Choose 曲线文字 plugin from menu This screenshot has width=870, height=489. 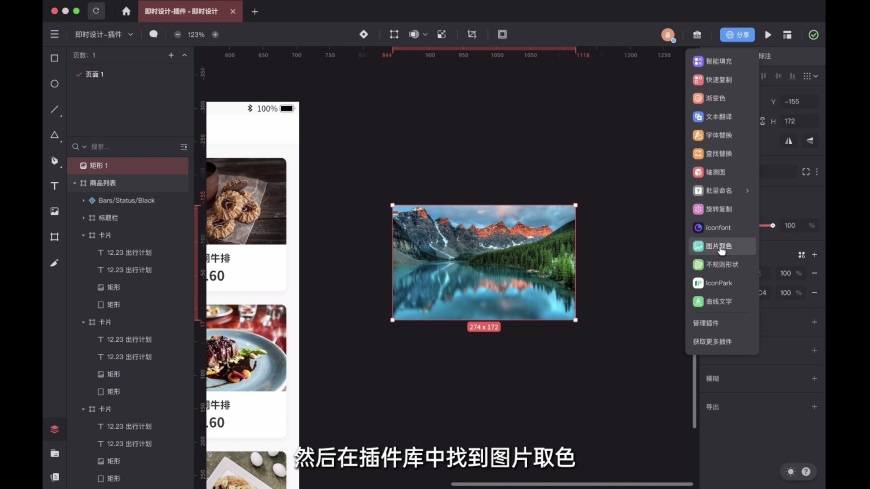(721, 301)
